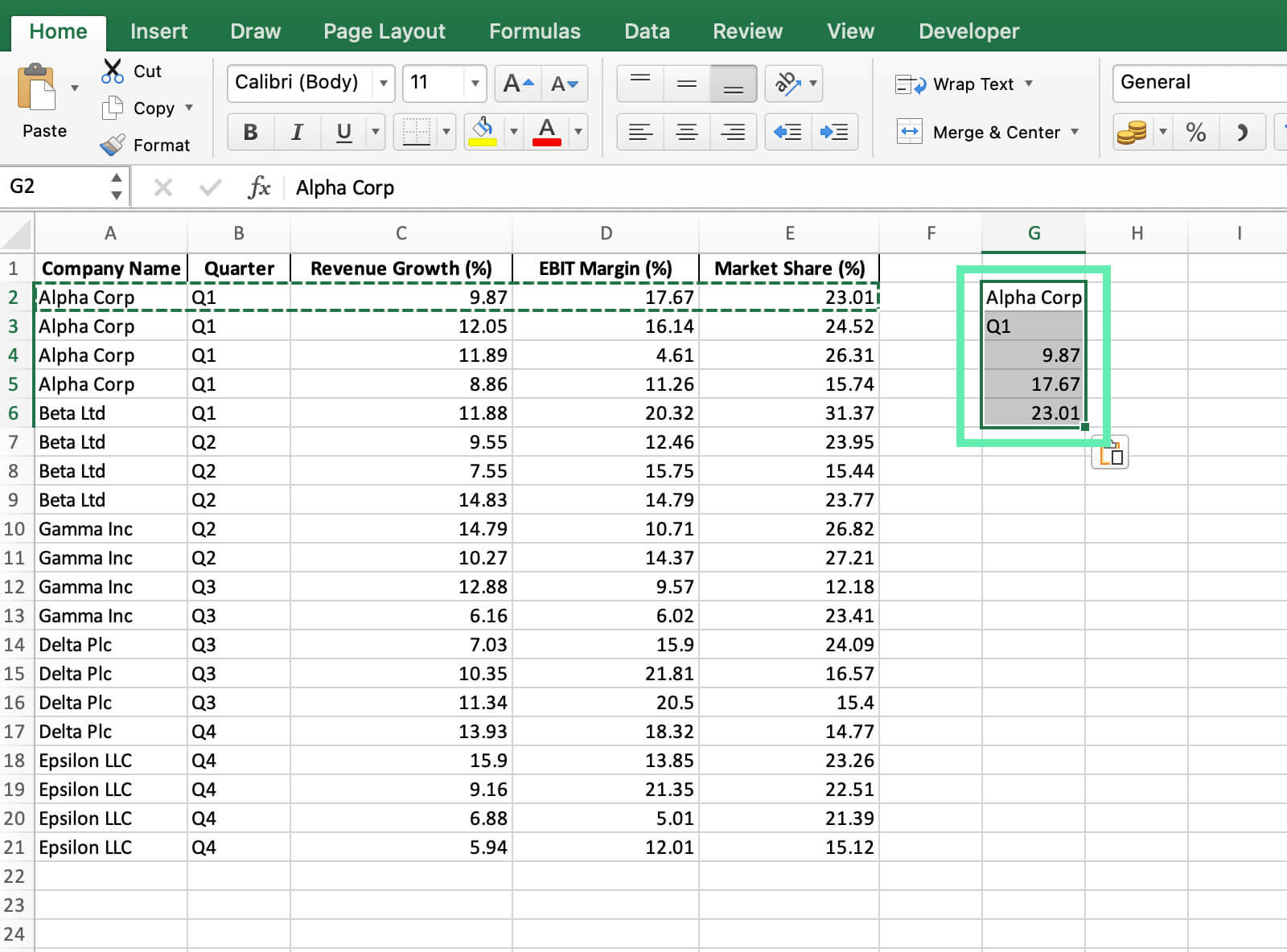Switch to the Developer tab
Screen dimensions: 1287x952
pos(968,31)
